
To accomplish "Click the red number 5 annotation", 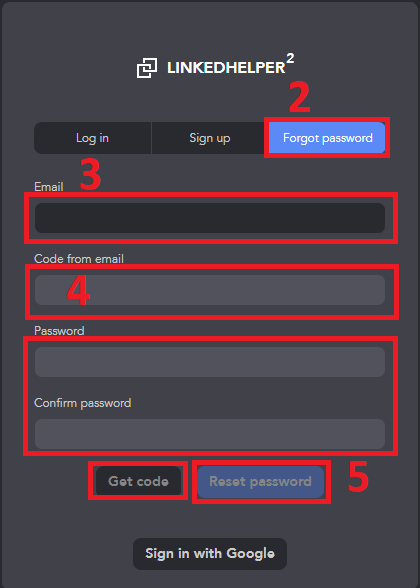I will click(358, 476).
